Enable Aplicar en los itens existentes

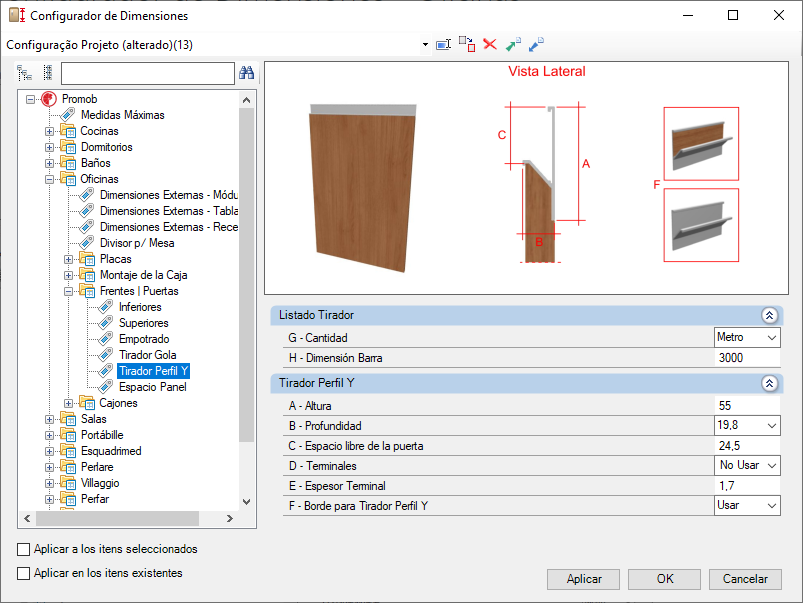click(23, 573)
